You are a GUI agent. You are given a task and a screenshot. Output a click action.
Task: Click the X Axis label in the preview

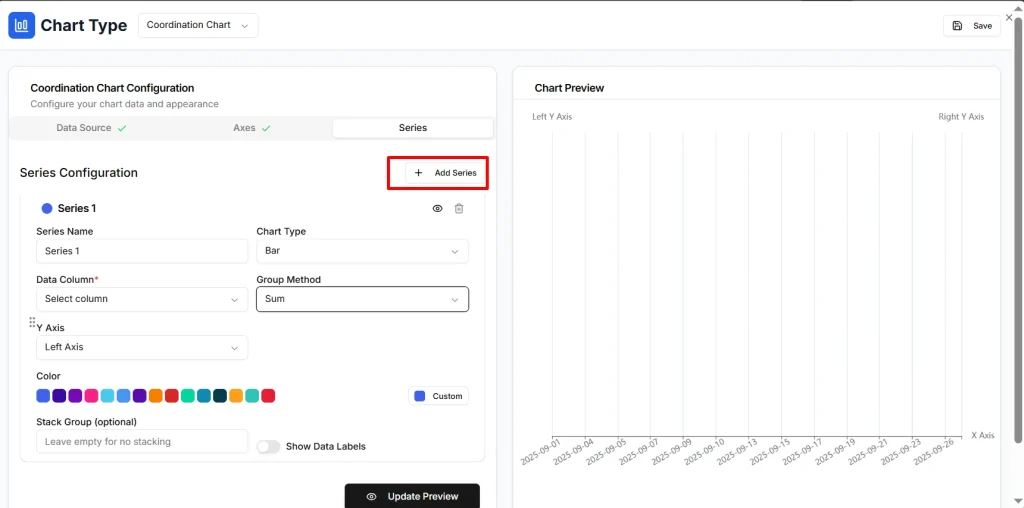coord(982,435)
